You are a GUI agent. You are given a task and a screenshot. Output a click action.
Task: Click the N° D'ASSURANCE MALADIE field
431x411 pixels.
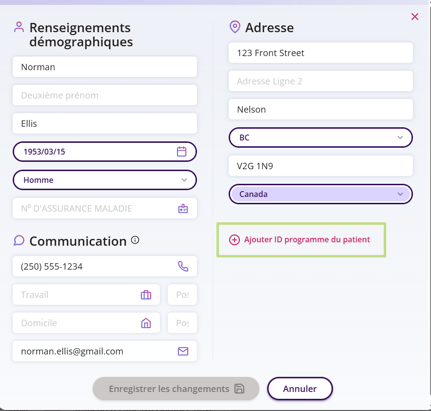tap(105, 209)
